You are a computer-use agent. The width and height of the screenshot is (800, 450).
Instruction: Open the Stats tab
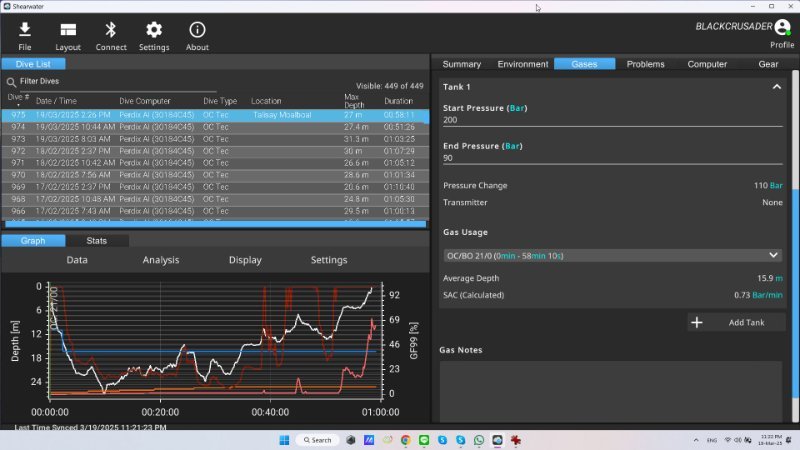coord(97,241)
